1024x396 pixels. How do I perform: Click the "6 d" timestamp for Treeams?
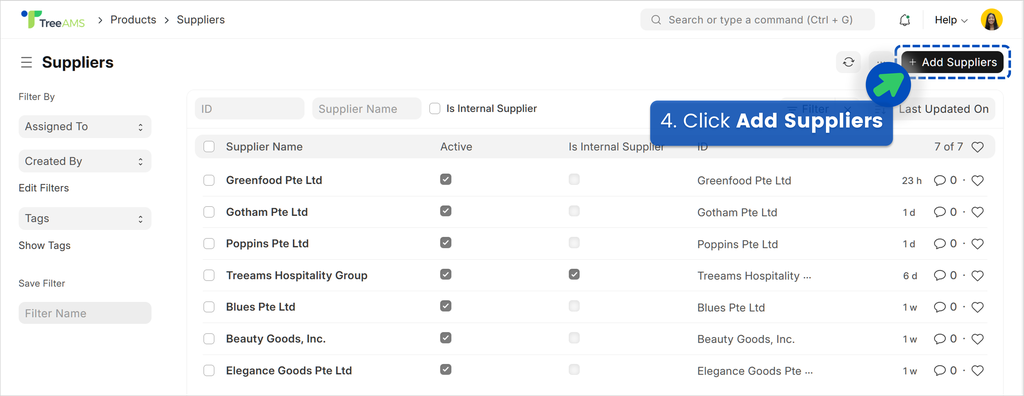tap(910, 276)
